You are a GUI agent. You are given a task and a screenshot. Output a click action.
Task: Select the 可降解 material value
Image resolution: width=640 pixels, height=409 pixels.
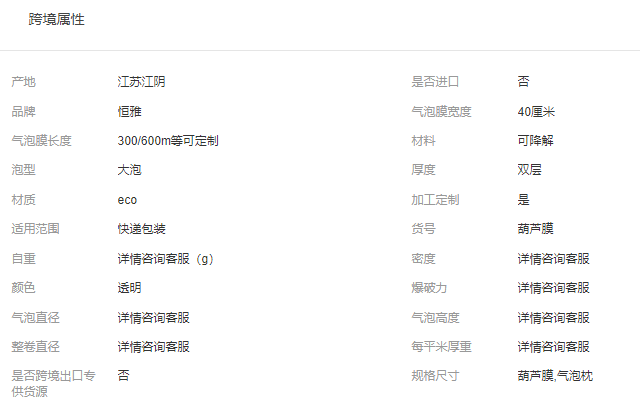(x=536, y=141)
